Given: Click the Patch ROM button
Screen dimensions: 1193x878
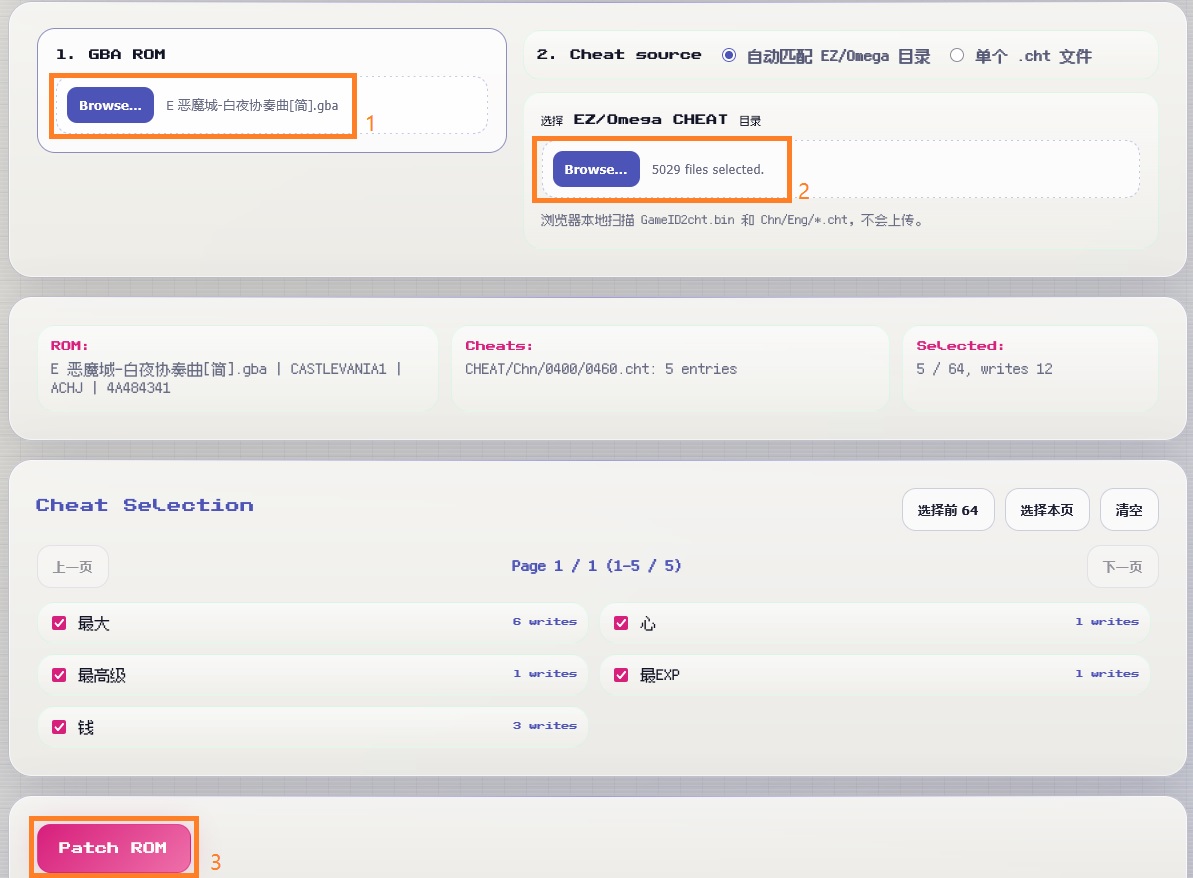Looking at the screenshot, I should [x=113, y=848].
